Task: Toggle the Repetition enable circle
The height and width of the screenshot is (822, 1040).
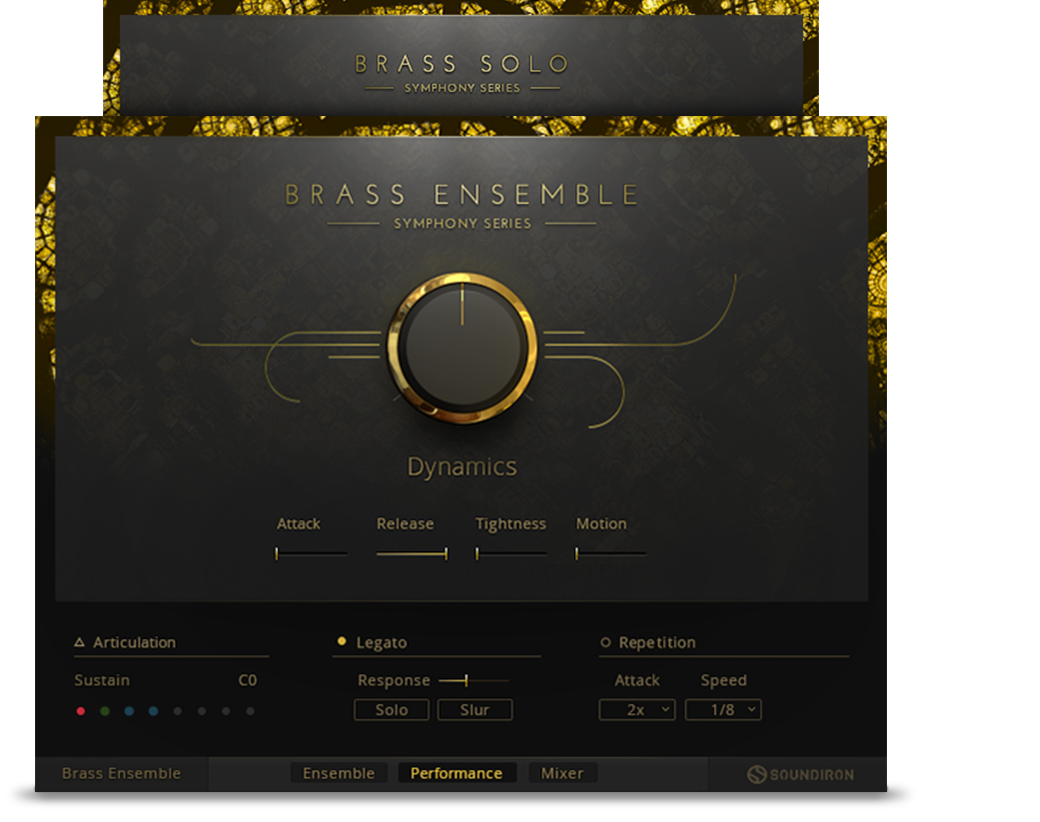Action: (605, 642)
